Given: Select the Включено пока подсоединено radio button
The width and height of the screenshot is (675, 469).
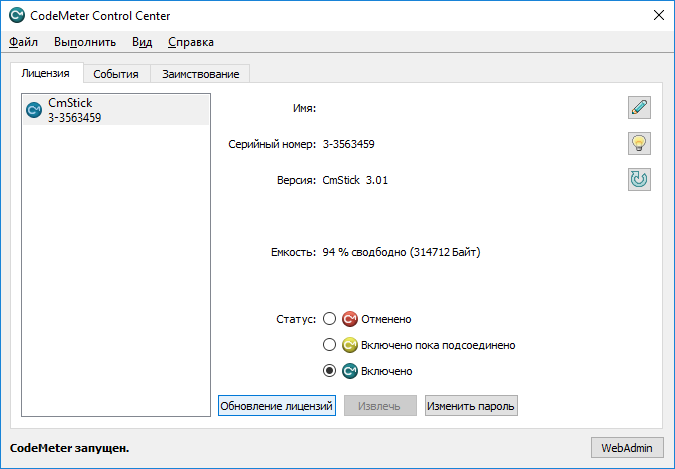Looking at the screenshot, I should point(330,345).
